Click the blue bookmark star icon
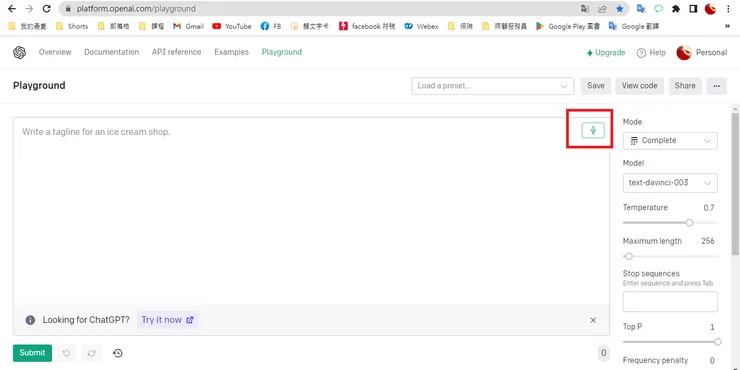Viewport: 740px width, 370px height. pyautogui.click(x=620, y=8)
